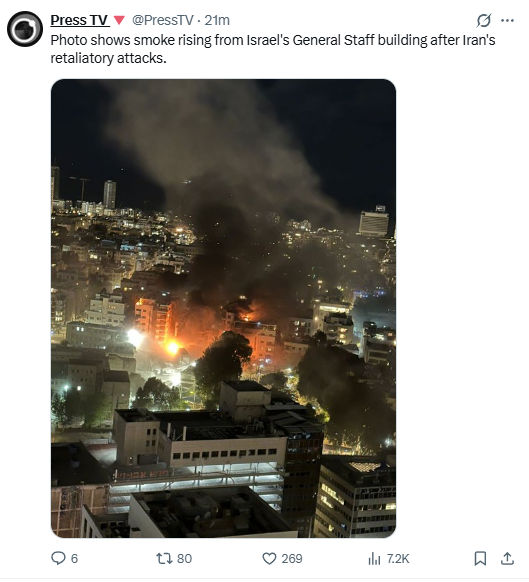The height and width of the screenshot is (582, 529).
Task: Click the 7.2K views count
Action: click(x=398, y=559)
